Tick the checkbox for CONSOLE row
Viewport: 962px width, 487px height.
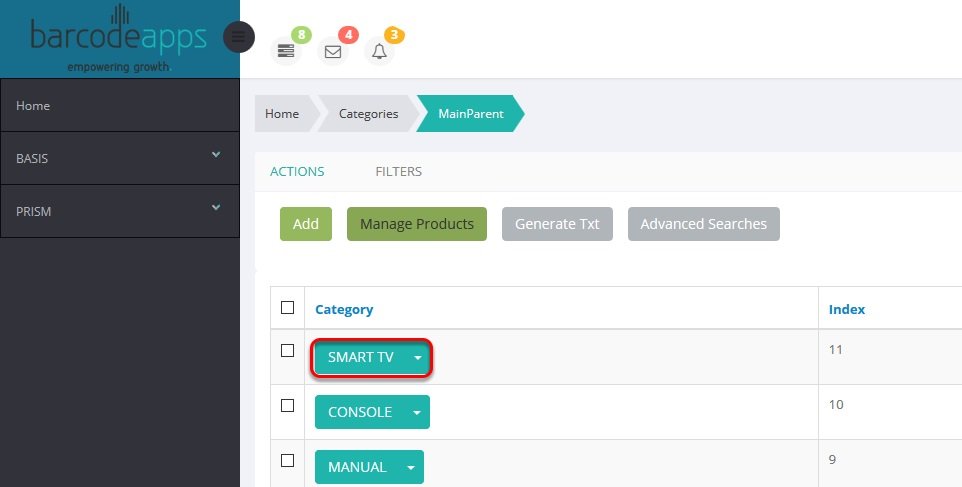(x=287, y=405)
